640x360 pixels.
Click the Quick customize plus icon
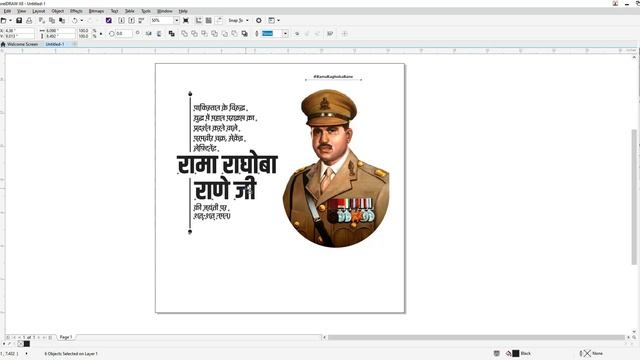344,33
